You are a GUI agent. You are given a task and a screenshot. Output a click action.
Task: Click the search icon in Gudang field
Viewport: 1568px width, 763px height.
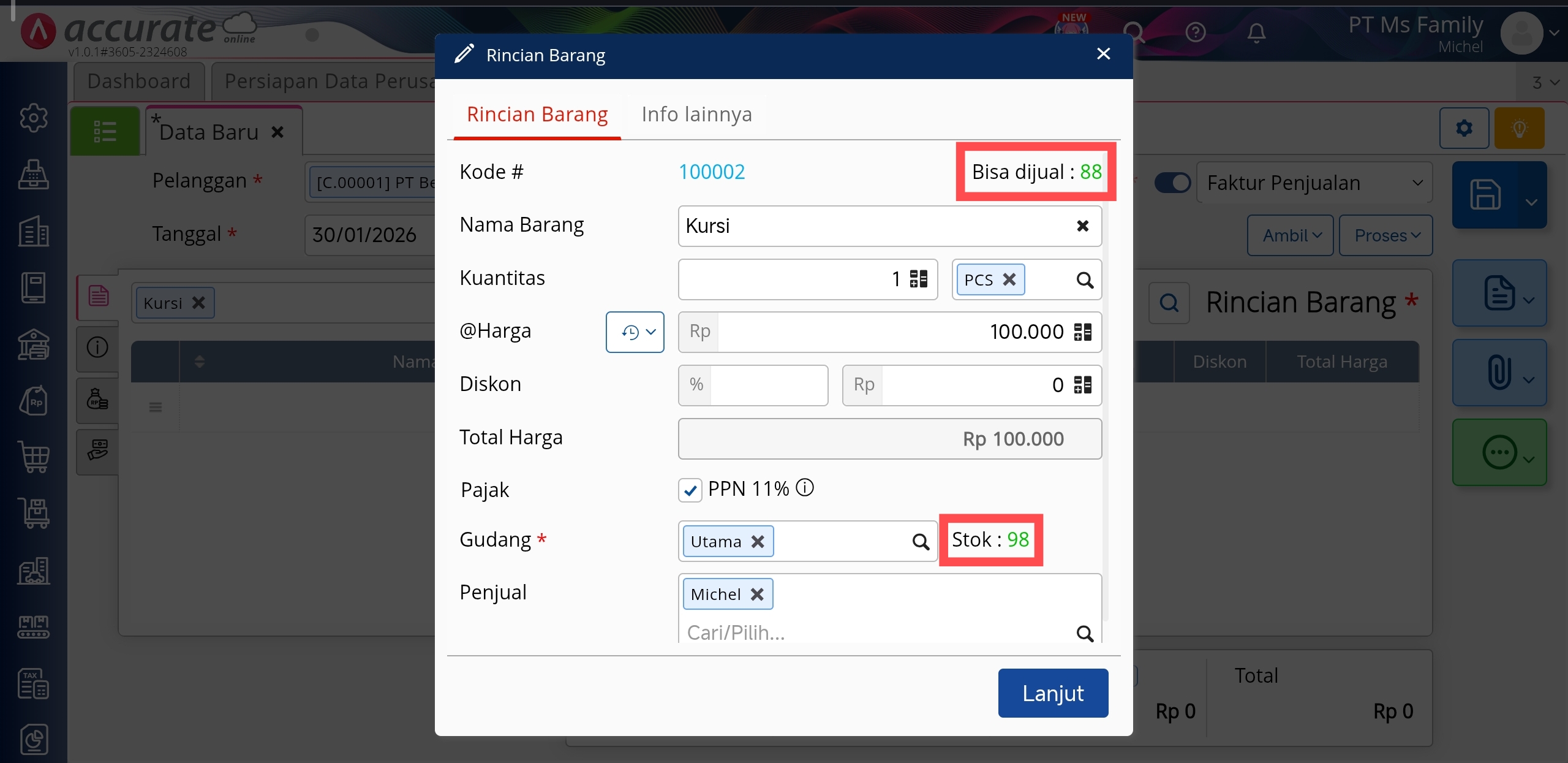[x=921, y=542]
